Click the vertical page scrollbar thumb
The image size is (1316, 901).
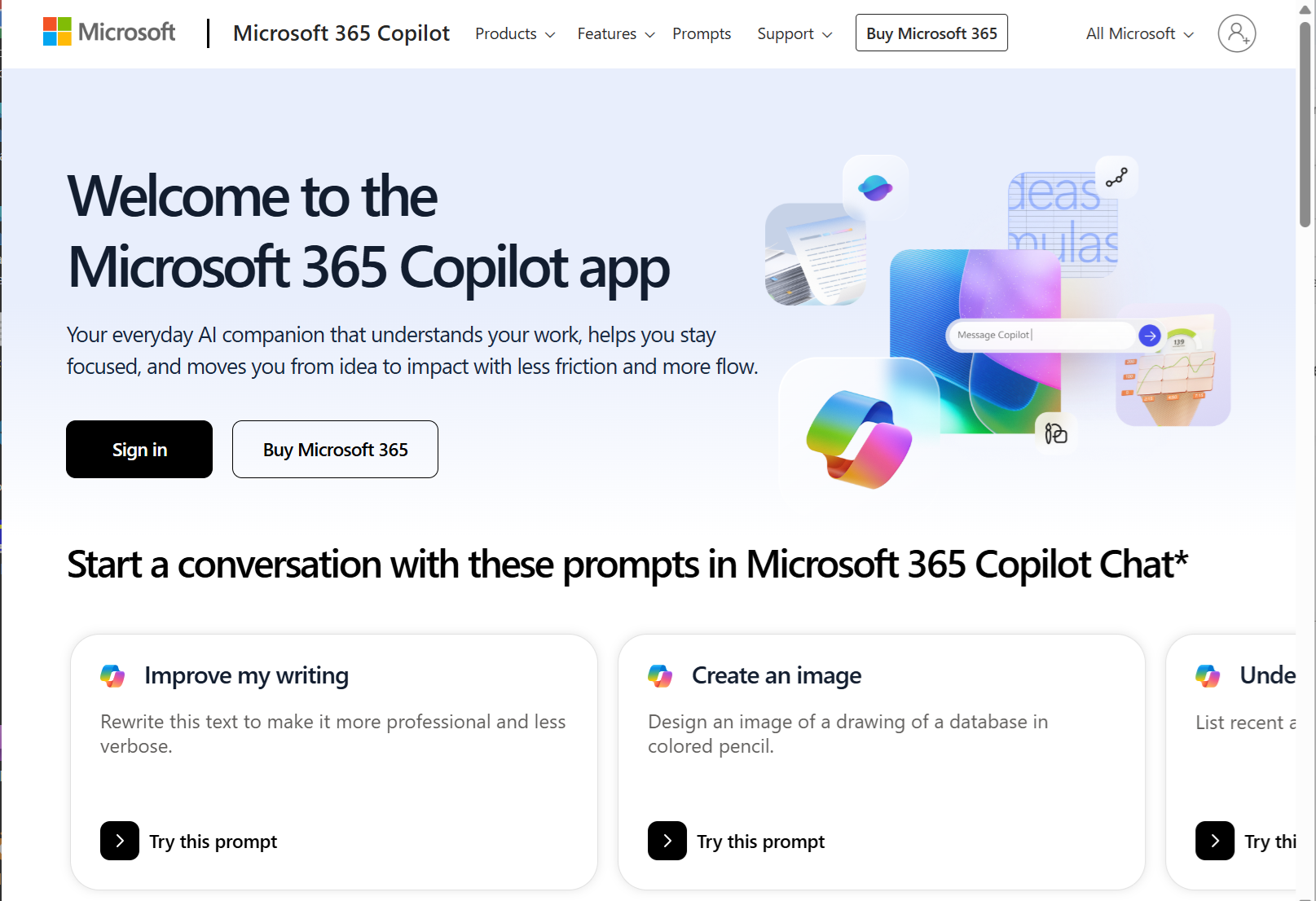click(1305, 122)
